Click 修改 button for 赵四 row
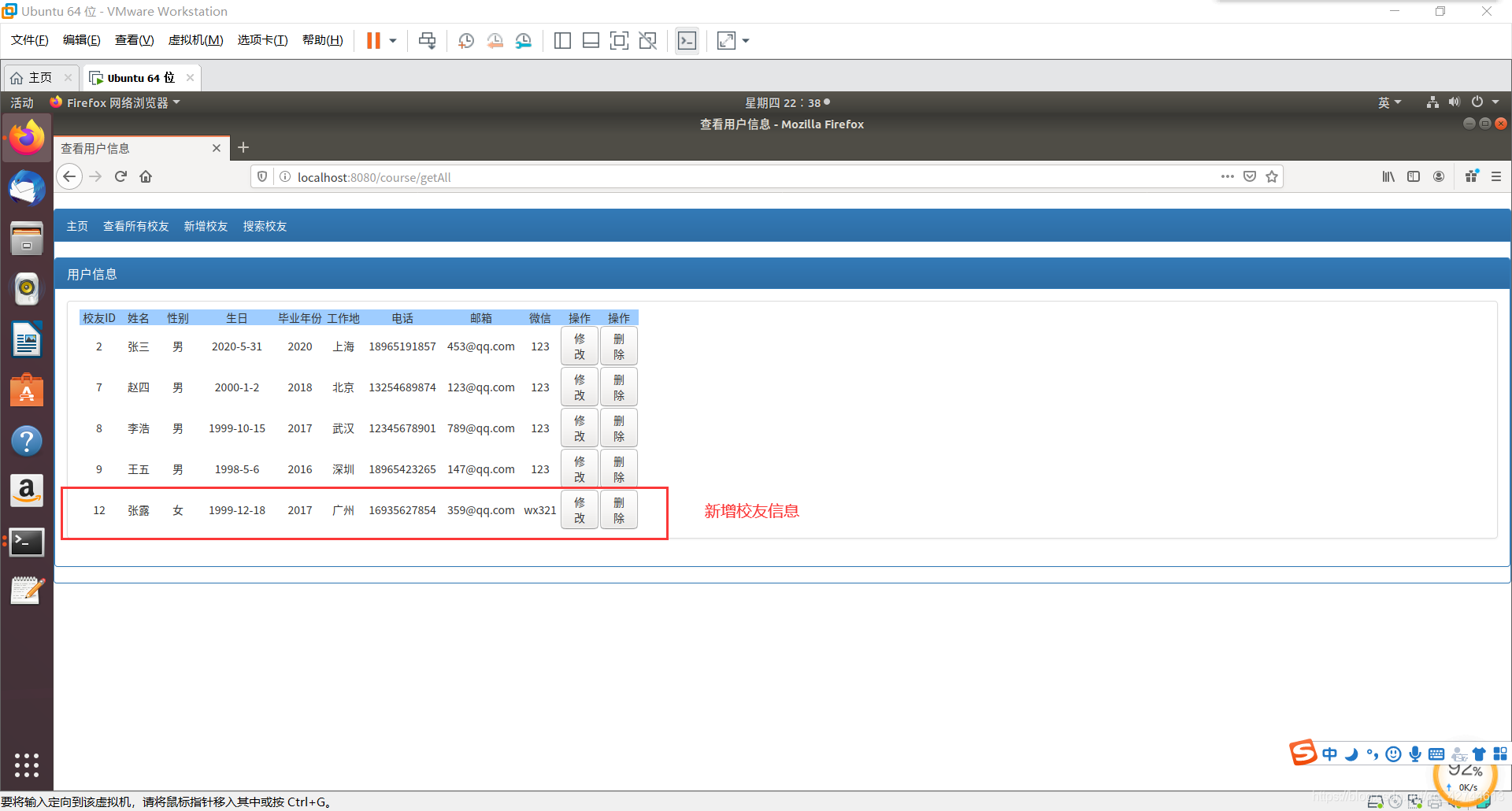The image size is (1512, 811). click(x=580, y=387)
